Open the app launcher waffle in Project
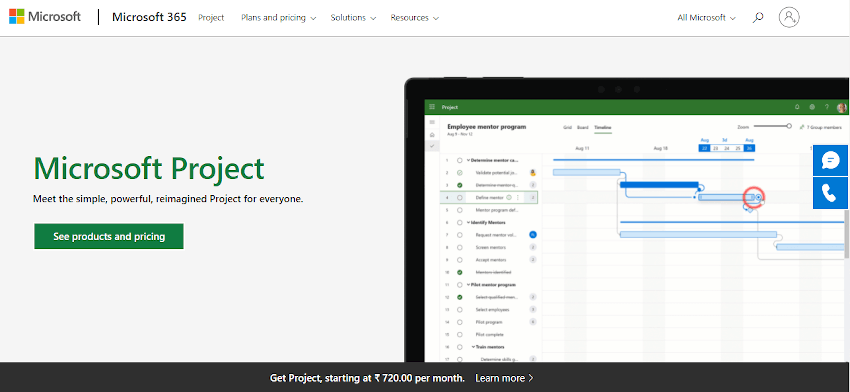Viewport: 850px width, 392px height. click(x=432, y=107)
